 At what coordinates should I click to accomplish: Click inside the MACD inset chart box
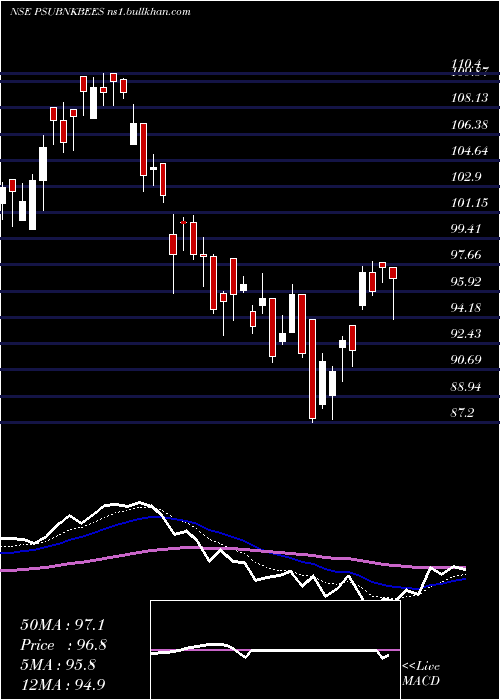click(275, 650)
